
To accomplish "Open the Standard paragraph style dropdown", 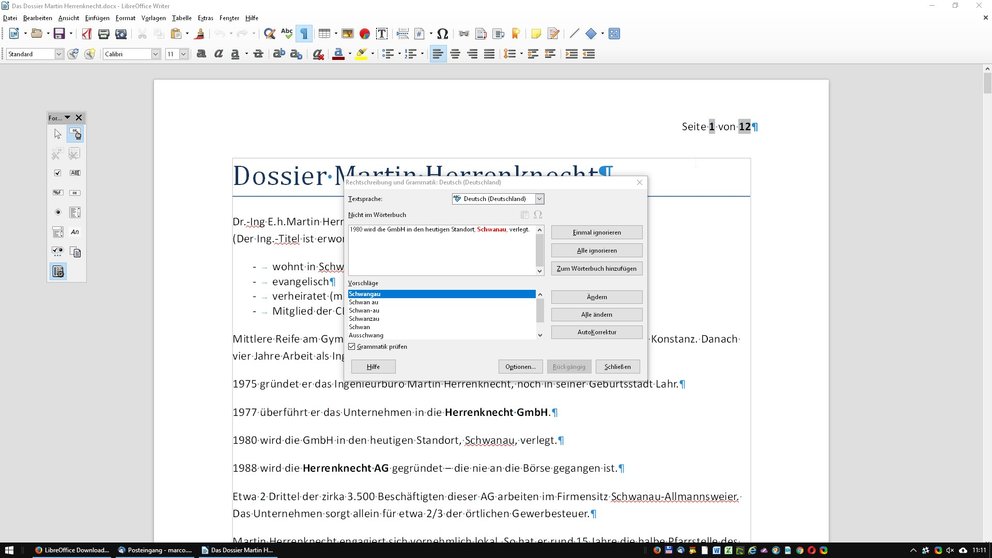I will click(59, 54).
